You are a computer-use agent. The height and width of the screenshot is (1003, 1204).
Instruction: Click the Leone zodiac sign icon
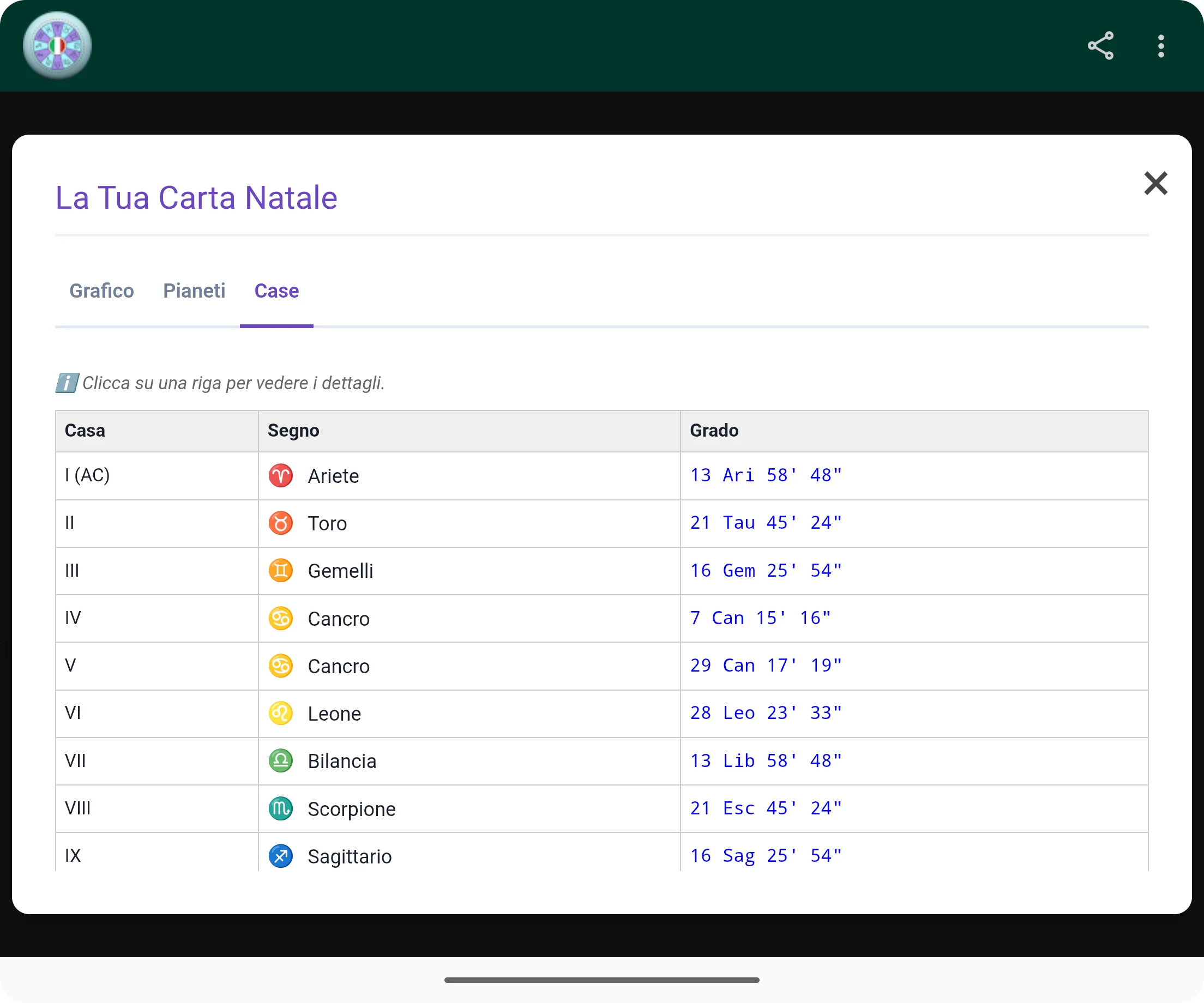281,714
